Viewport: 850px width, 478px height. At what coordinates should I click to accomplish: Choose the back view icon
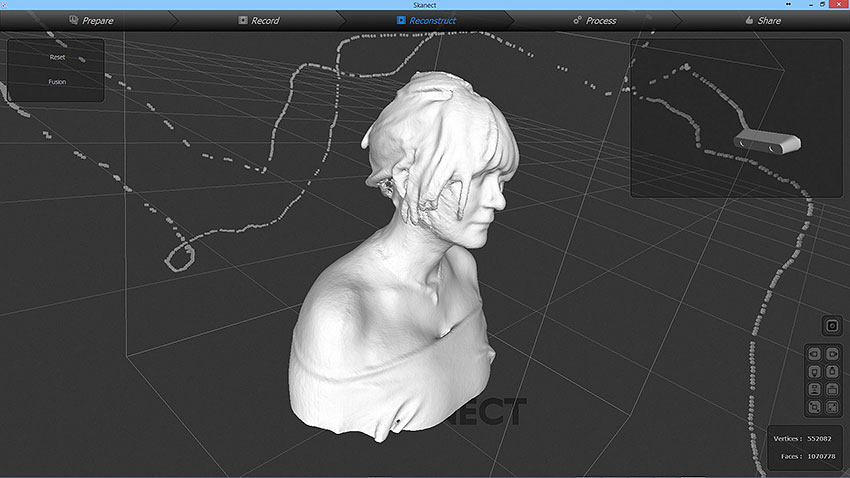click(x=832, y=389)
